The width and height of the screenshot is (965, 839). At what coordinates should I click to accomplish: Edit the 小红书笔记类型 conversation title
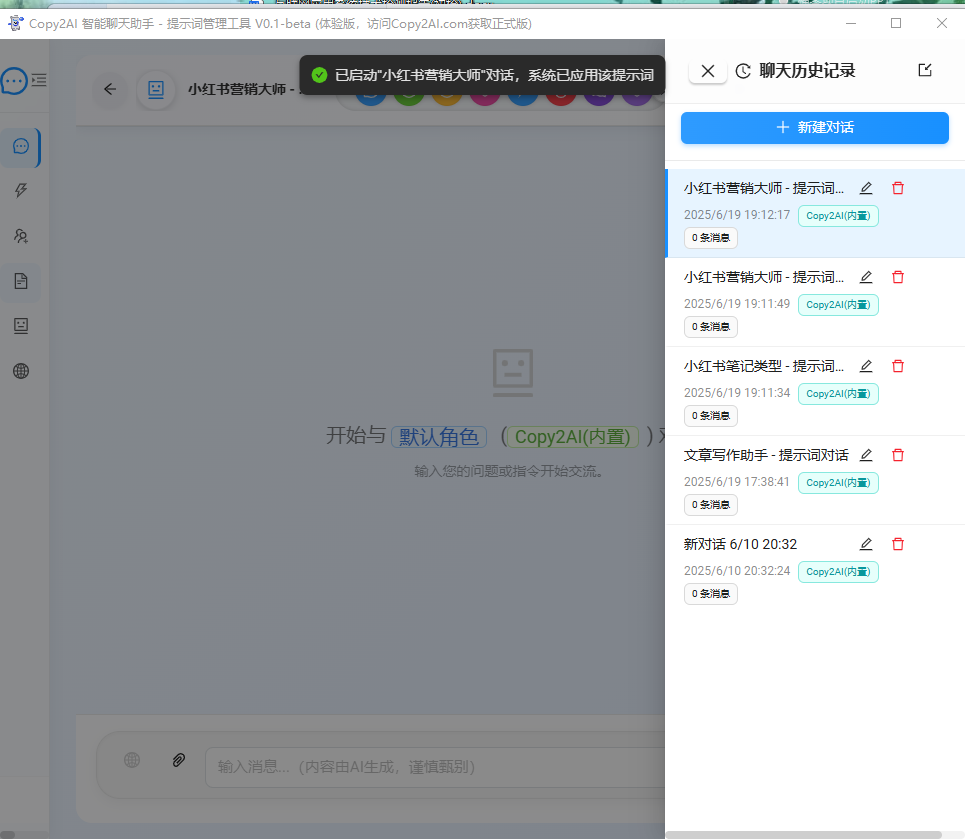click(x=866, y=366)
